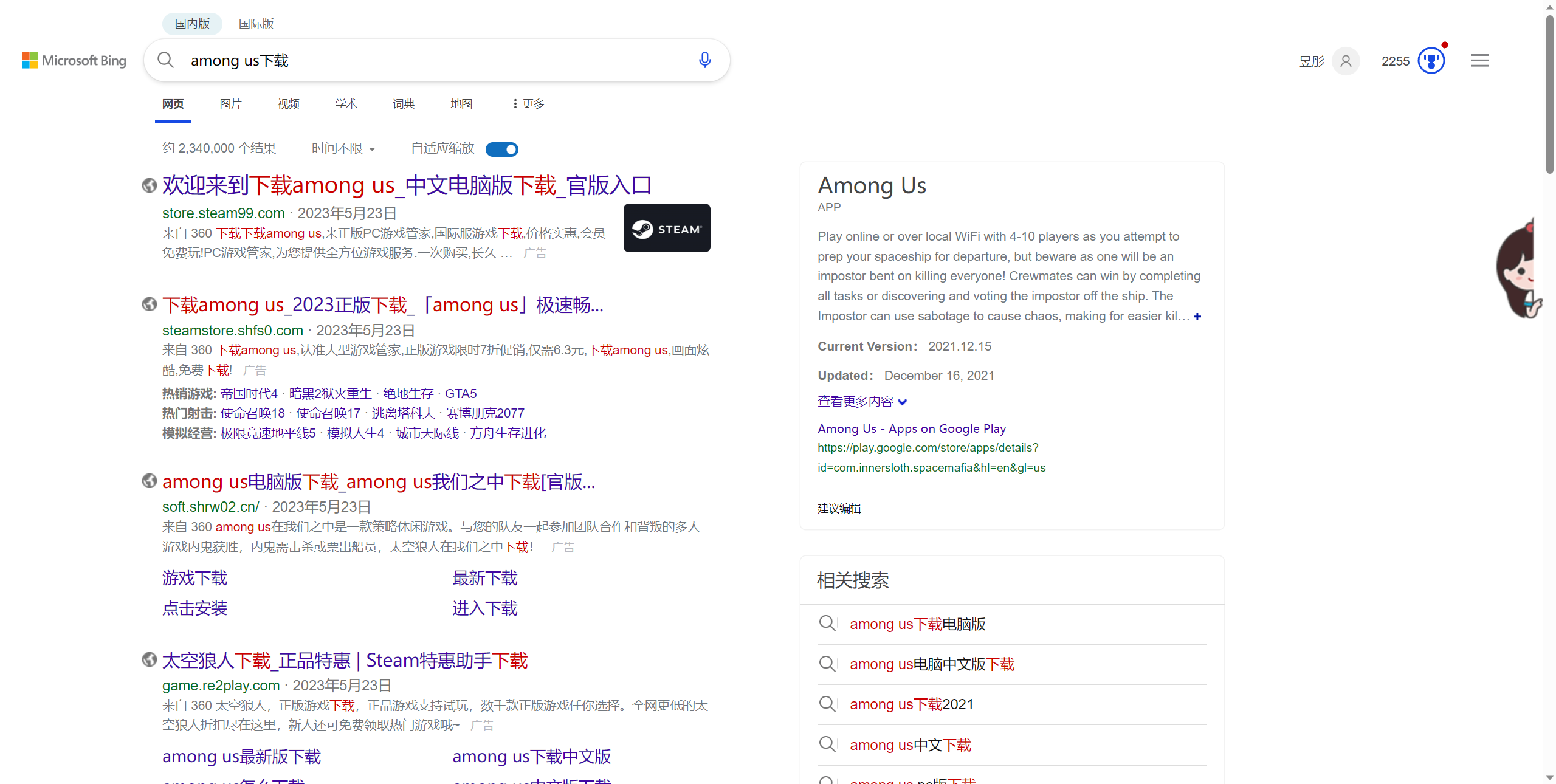The width and height of the screenshot is (1556, 784).
Task: Open the hamburger settings menu
Action: (x=1479, y=61)
